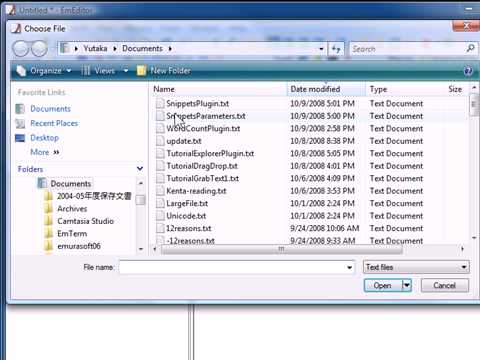Click the Open button

click(383, 285)
